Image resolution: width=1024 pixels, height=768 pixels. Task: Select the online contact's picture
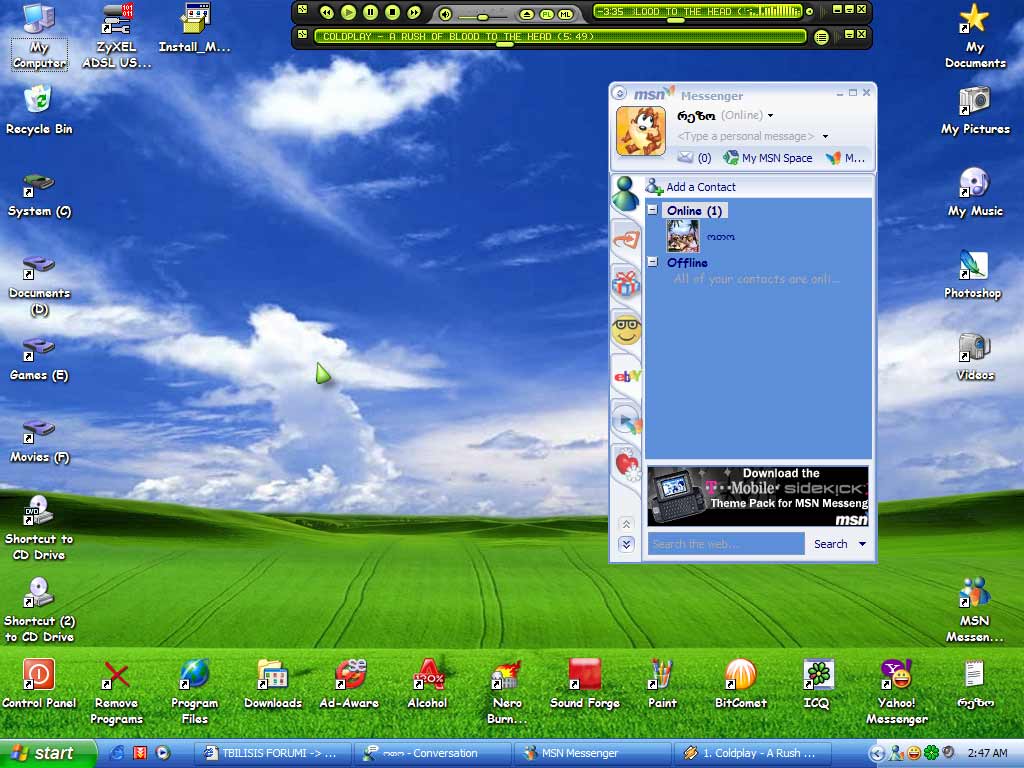tap(683, 236)
